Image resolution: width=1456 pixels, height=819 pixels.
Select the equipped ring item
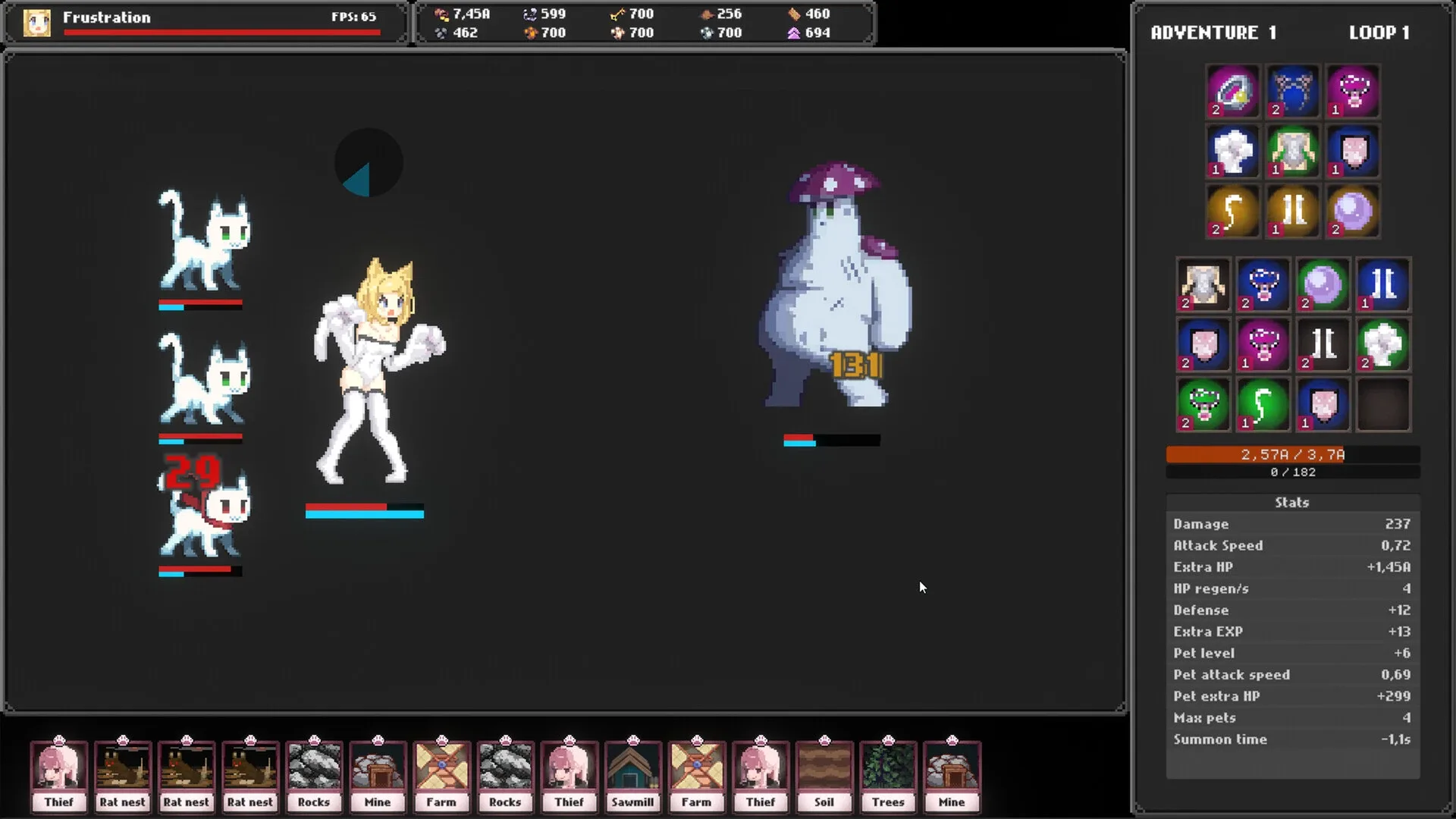(1232, 92)
